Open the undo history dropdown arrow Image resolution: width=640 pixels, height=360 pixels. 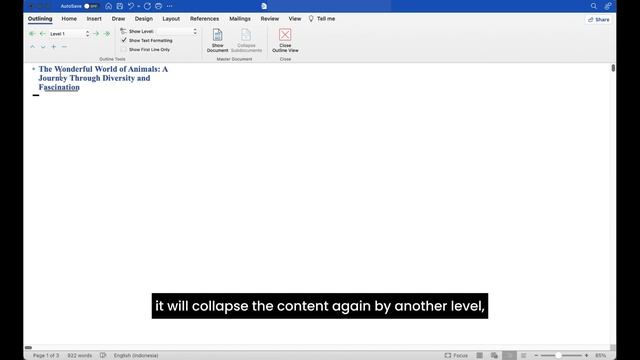(139, 6)
